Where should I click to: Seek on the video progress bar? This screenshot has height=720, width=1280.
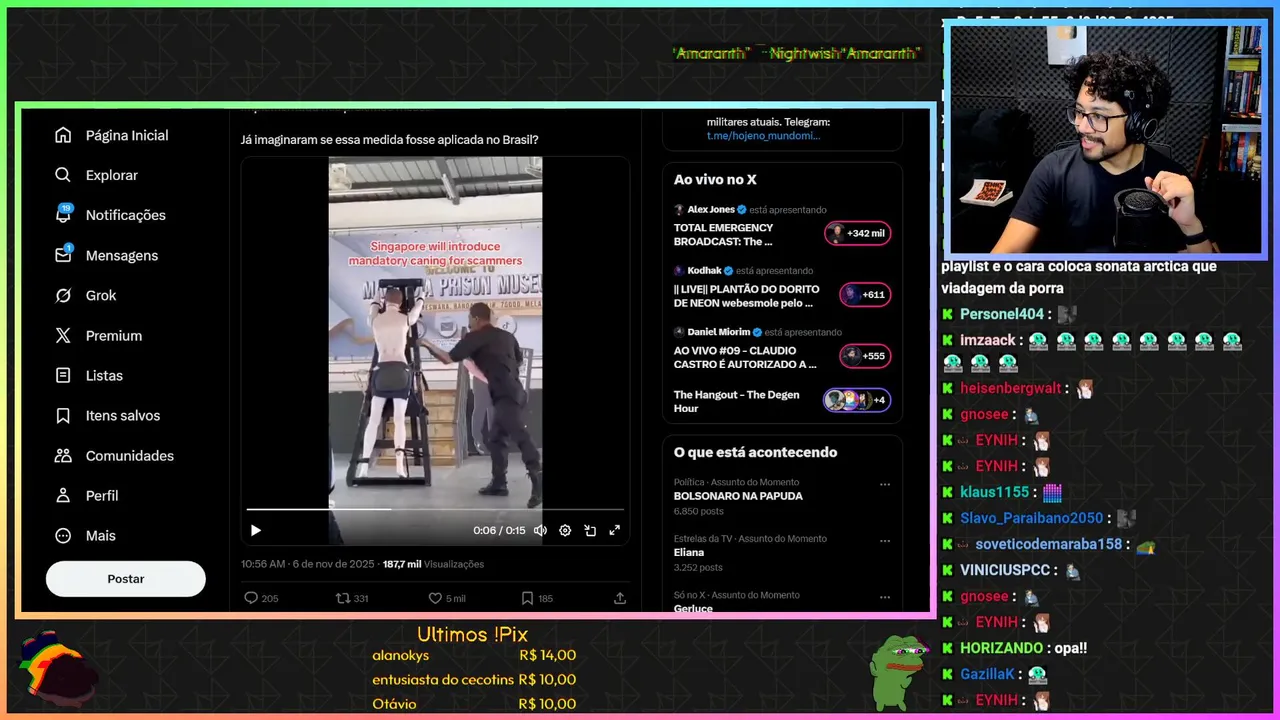[435, 509]
